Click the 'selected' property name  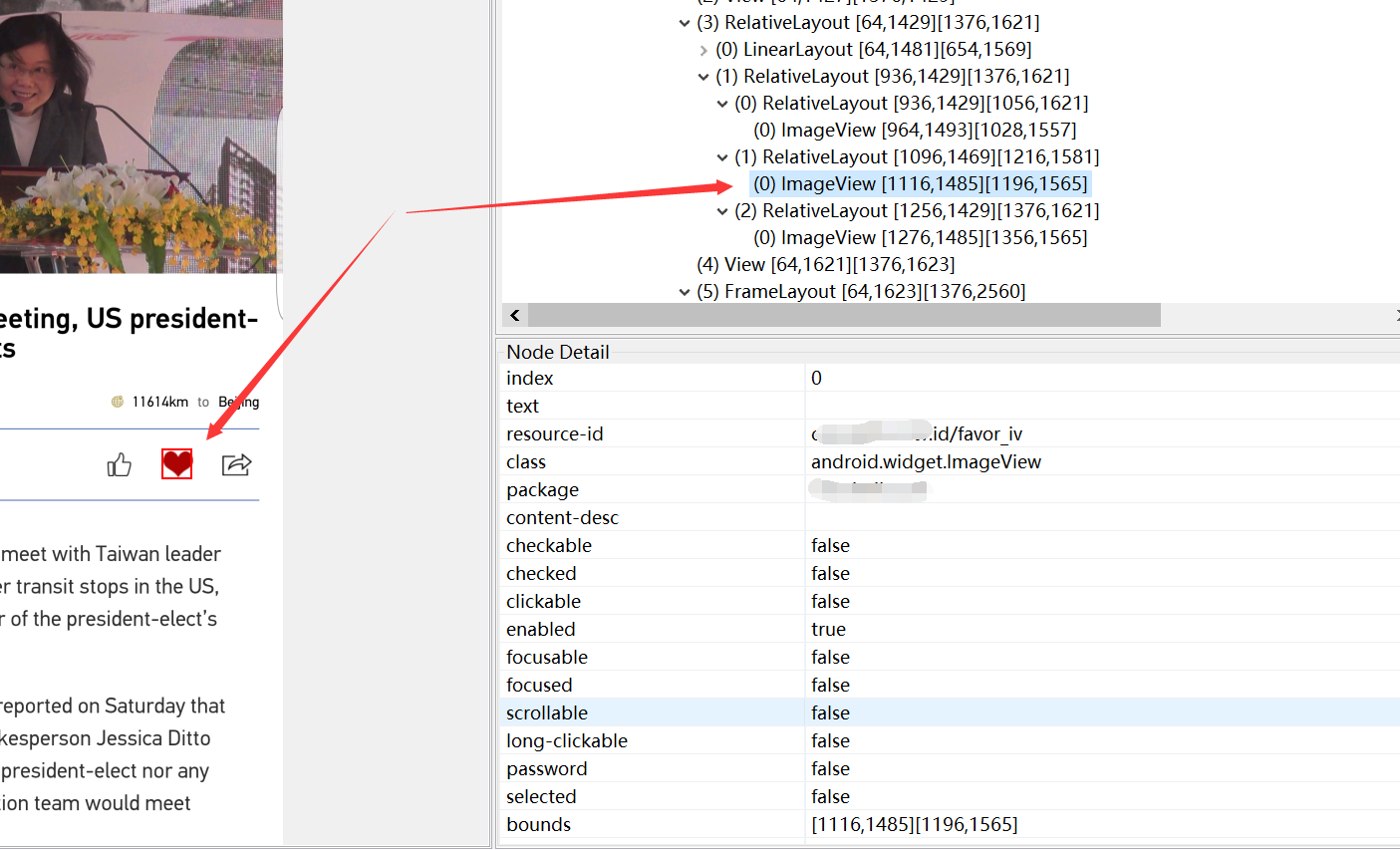pos(541,796)
